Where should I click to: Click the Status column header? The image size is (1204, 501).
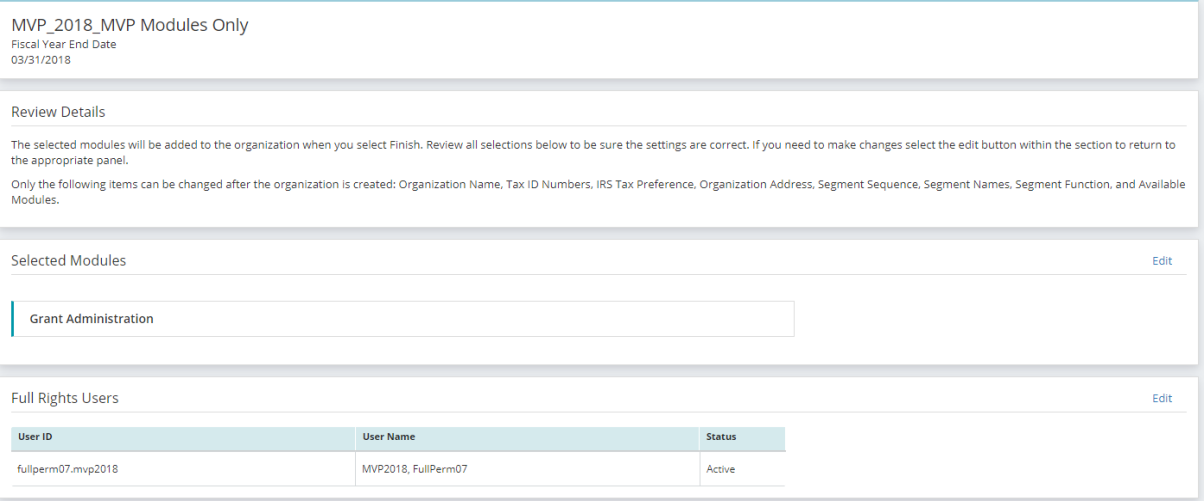point(742,437)
